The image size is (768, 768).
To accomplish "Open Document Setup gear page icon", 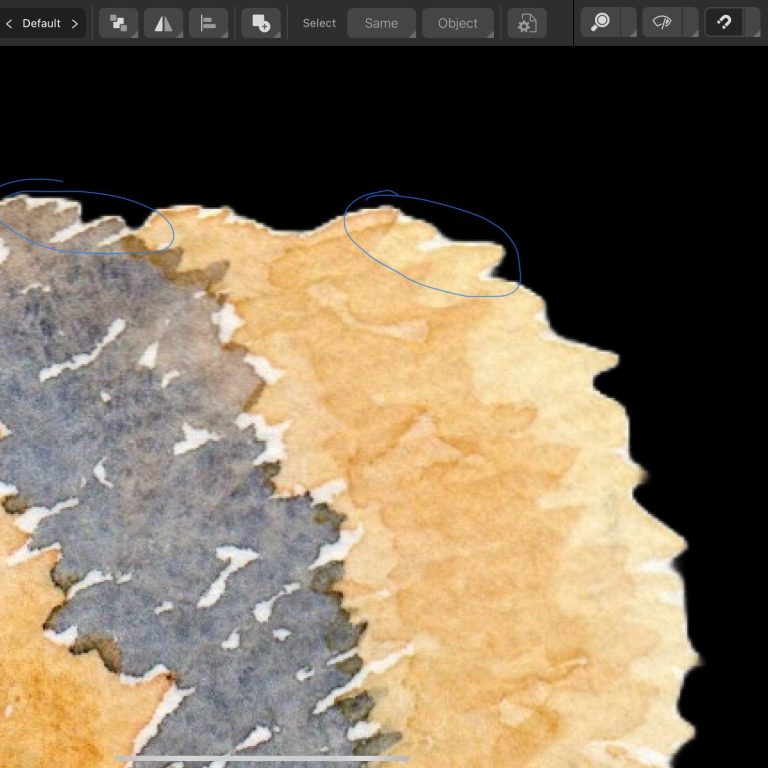I will (x=527, y=23).
